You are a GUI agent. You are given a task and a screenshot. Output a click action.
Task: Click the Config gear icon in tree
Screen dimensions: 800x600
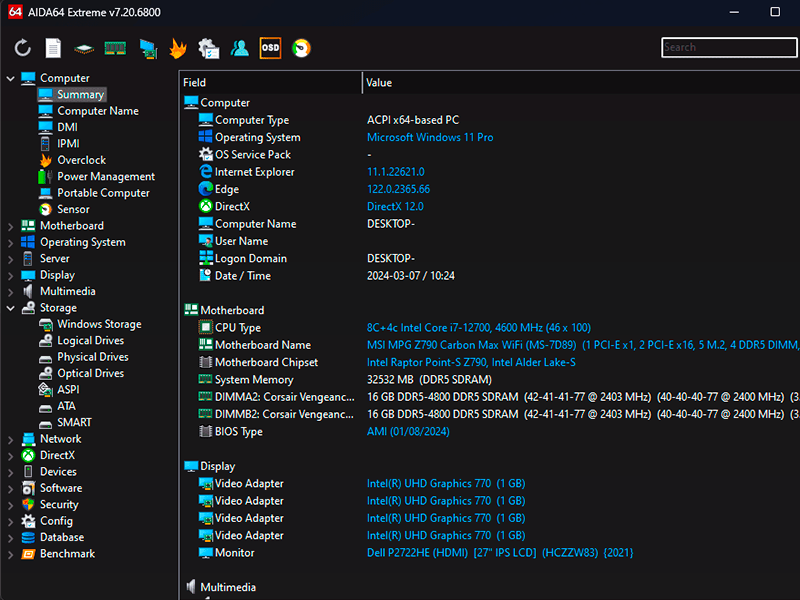coord(28,521)
